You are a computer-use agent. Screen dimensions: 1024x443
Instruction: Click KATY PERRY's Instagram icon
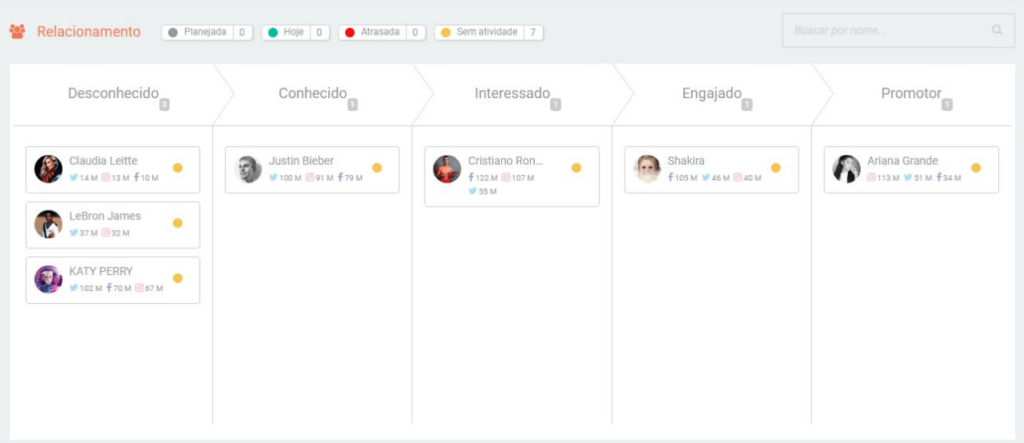(139, 287)
